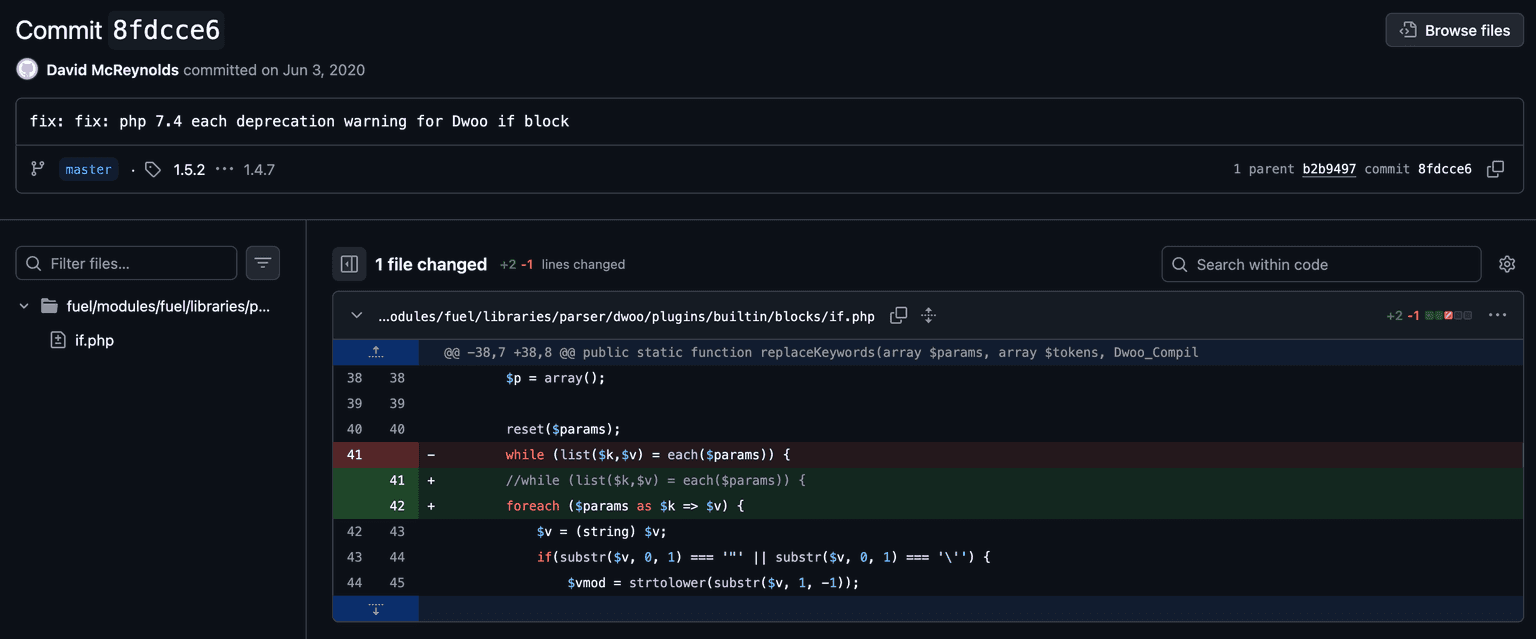The image size is (1536, 639).
Task: Click the diff settings gear icon
Action: (x=1507, y=264)
